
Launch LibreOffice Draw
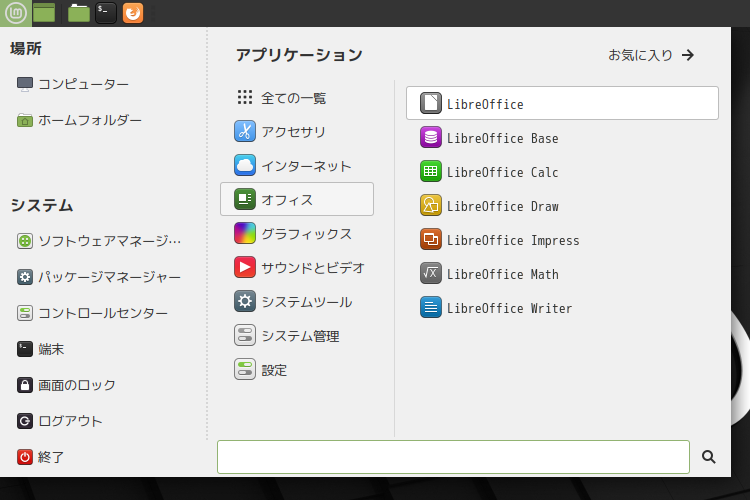[x=562, y=206]
